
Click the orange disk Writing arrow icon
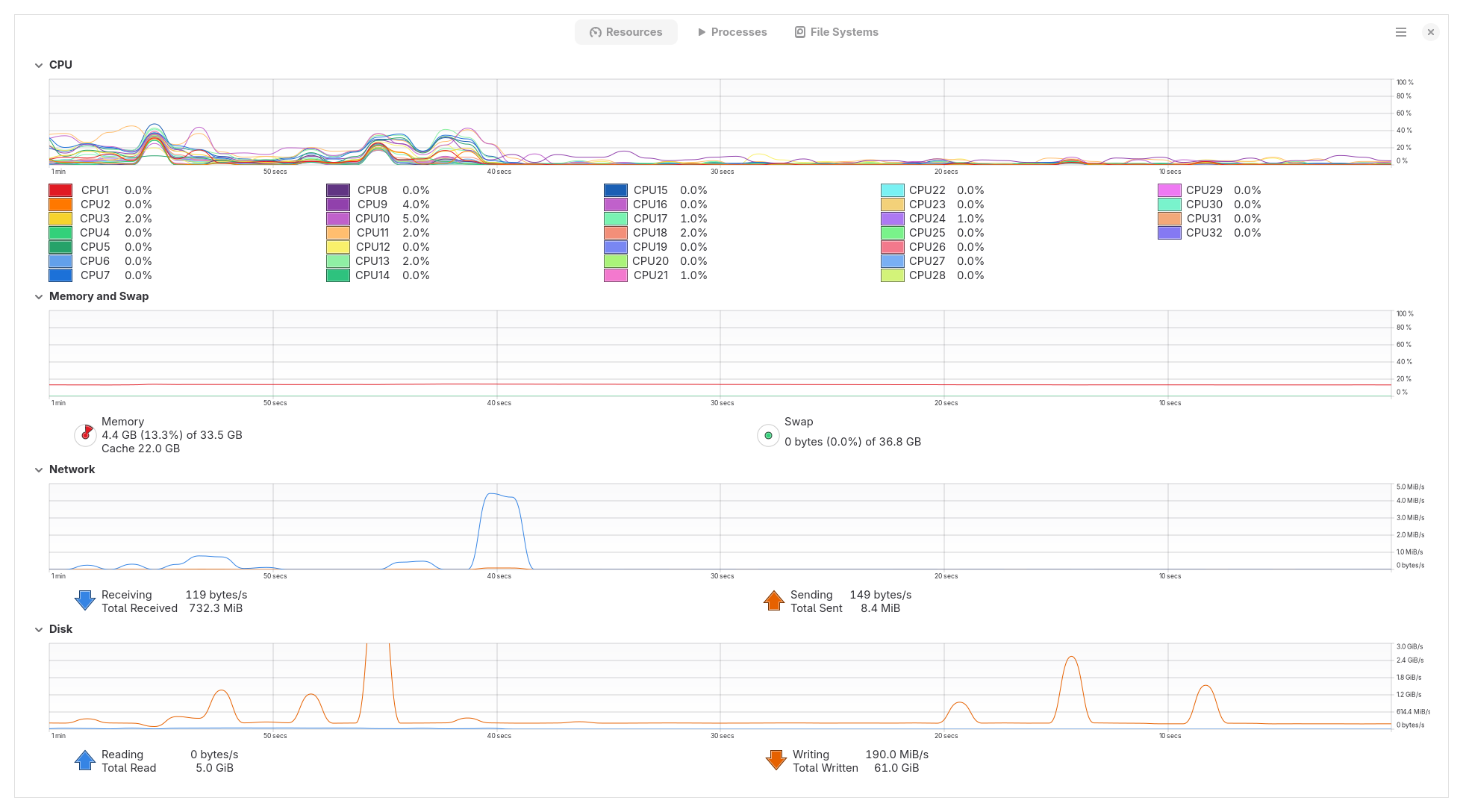pos(776,761)
